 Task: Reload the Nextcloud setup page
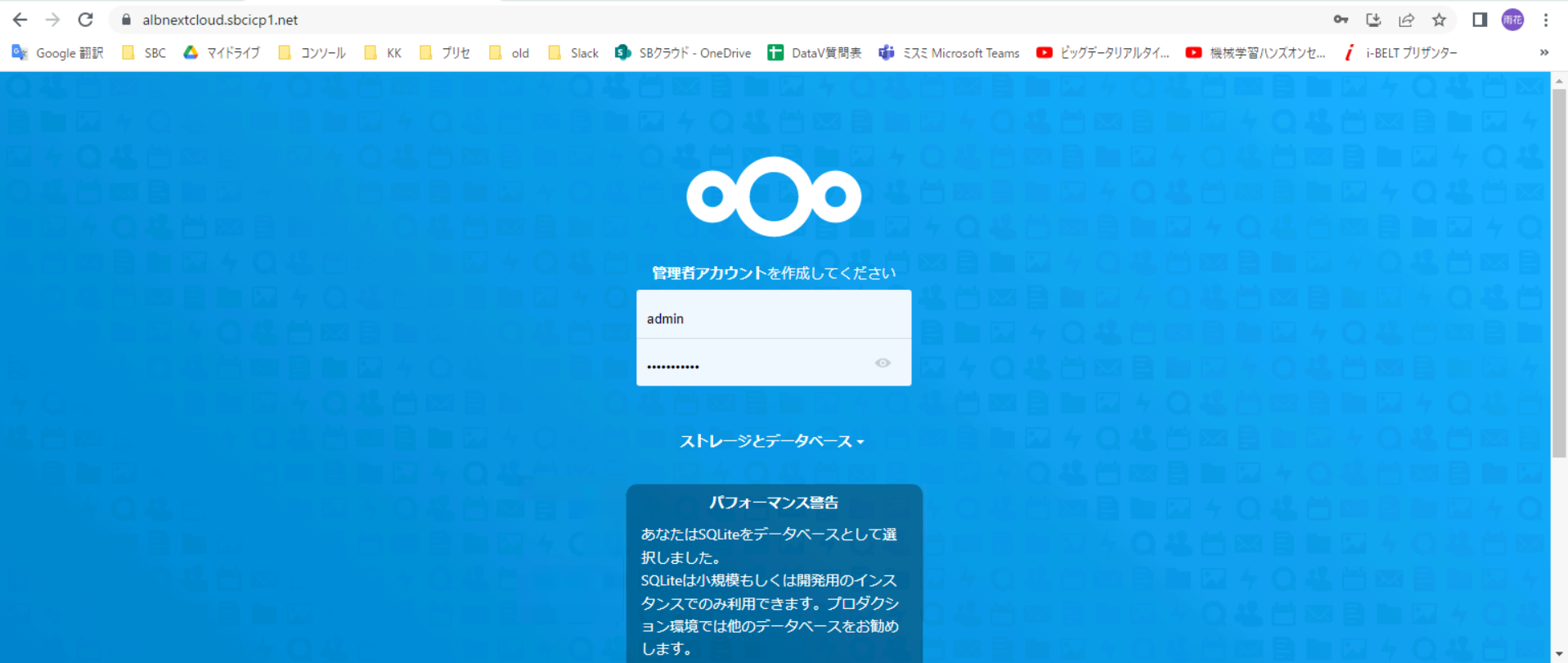coord(85,20)
